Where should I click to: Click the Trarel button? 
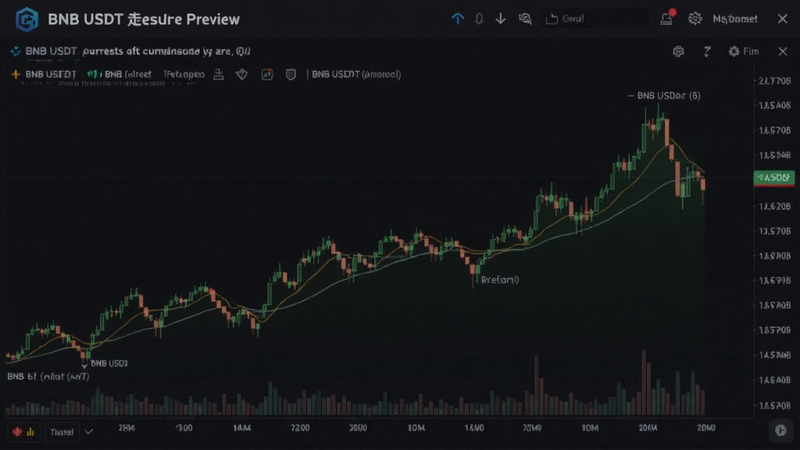click(62, 432)
